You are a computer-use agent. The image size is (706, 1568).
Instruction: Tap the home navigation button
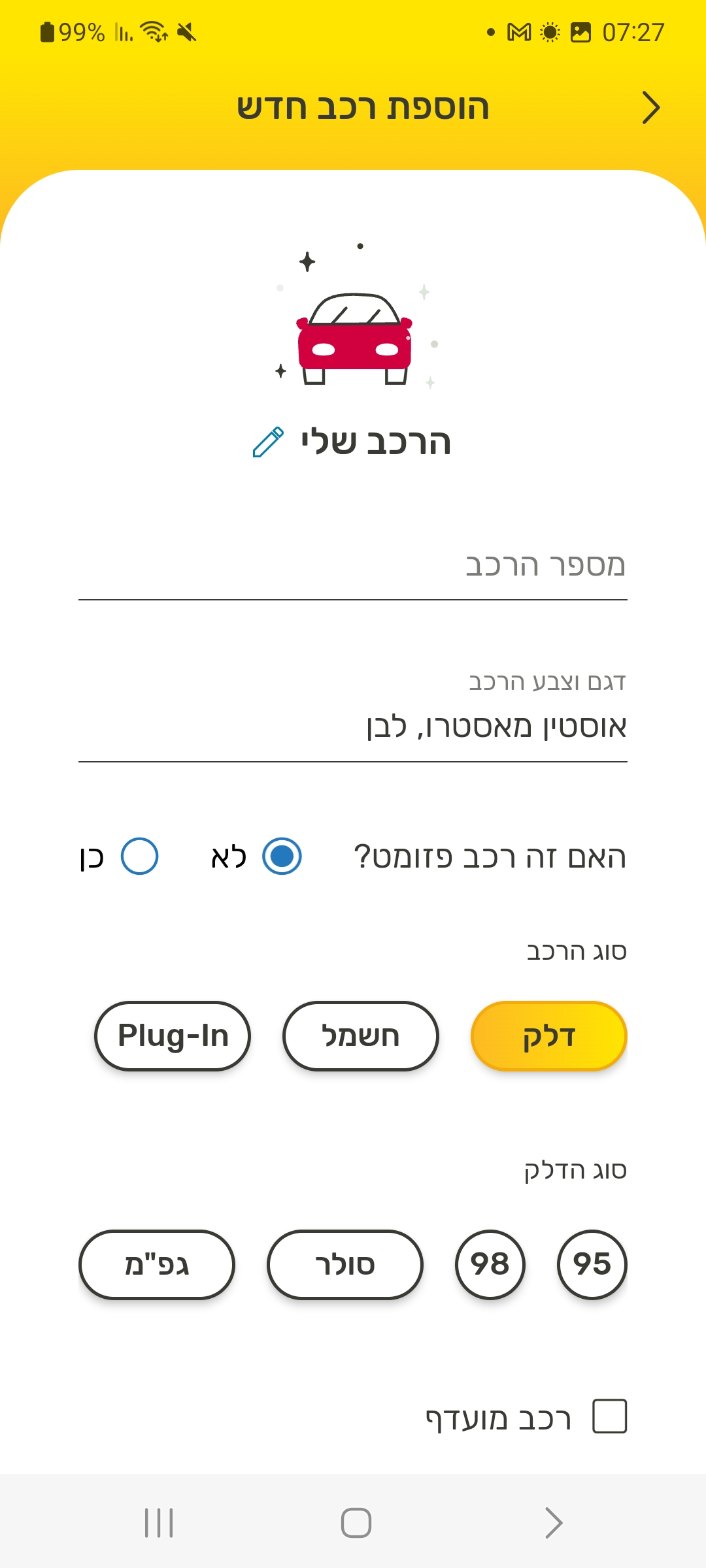coord(356,1523)
